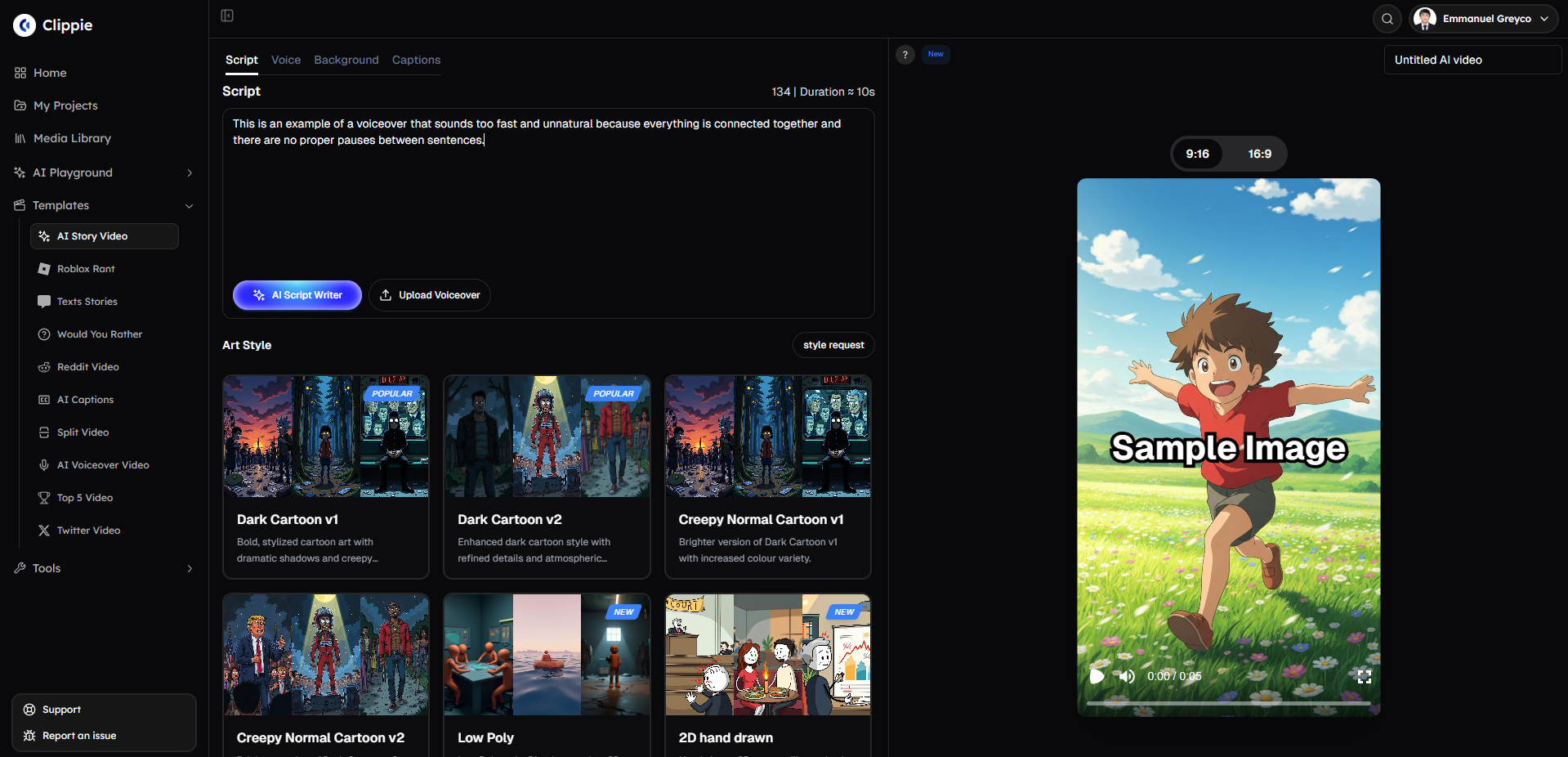Select the Dark Cartoon v2 art style
This screenshot has height=757, width=1568.
coord(547,477)
